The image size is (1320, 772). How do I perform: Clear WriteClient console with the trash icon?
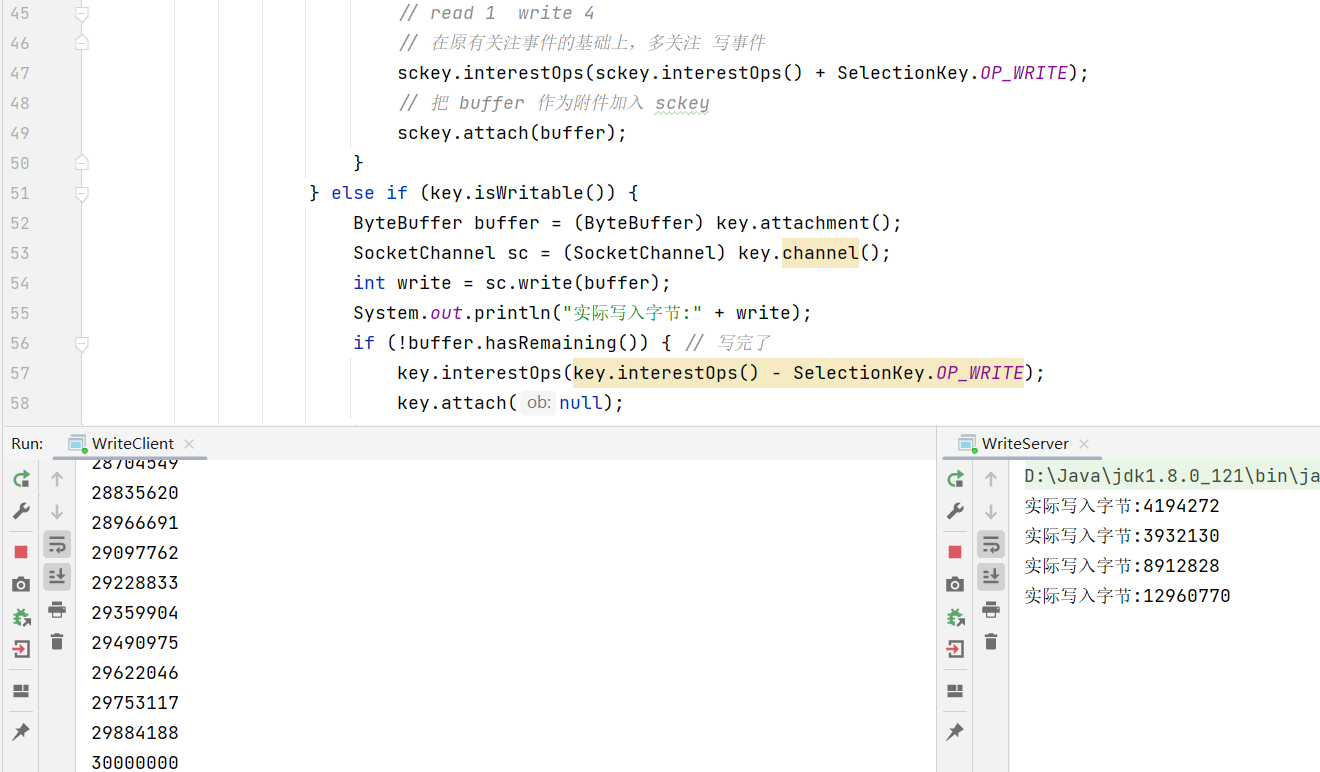(57, 641)
